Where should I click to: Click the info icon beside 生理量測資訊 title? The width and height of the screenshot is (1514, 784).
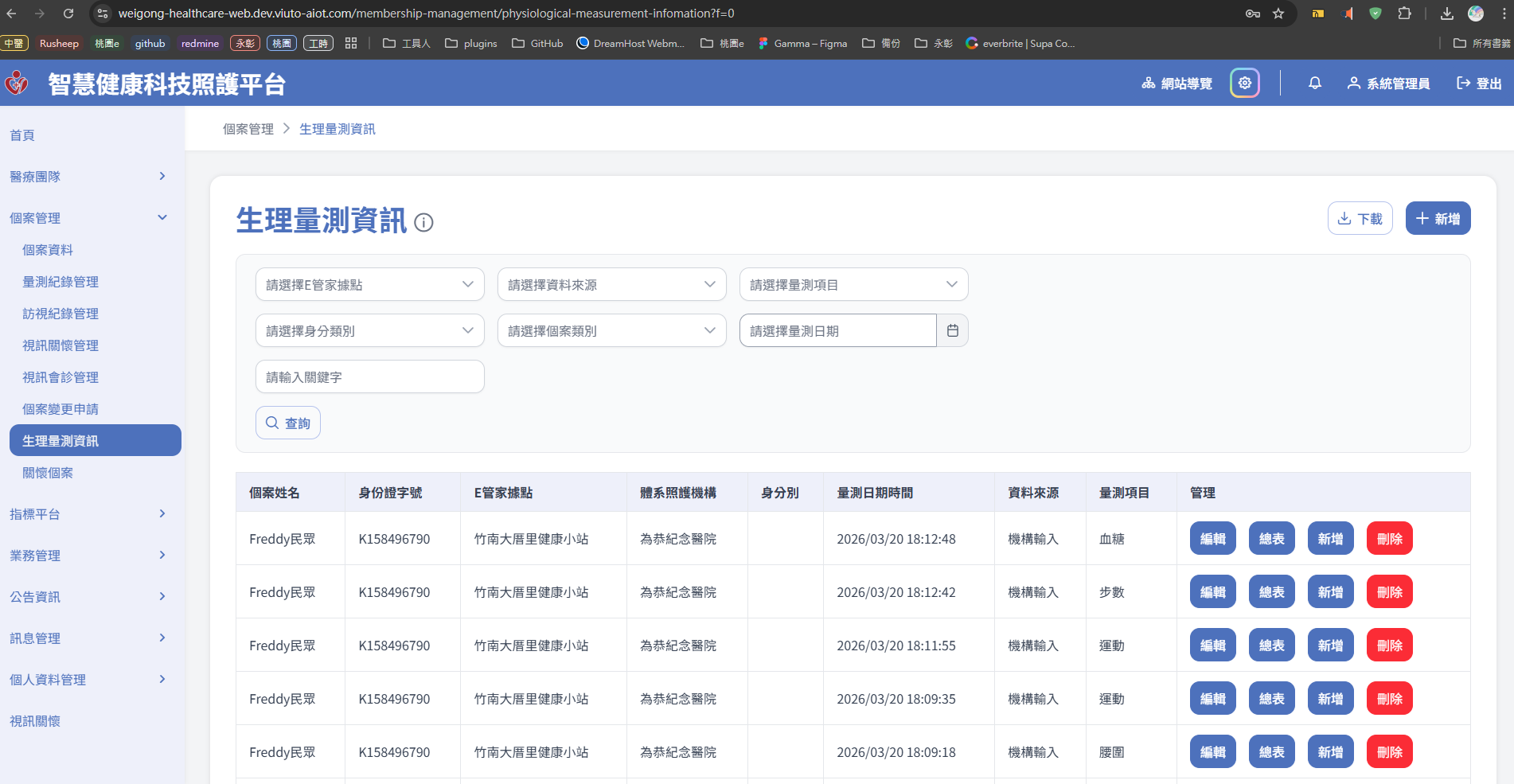click(x=424, y=223)
